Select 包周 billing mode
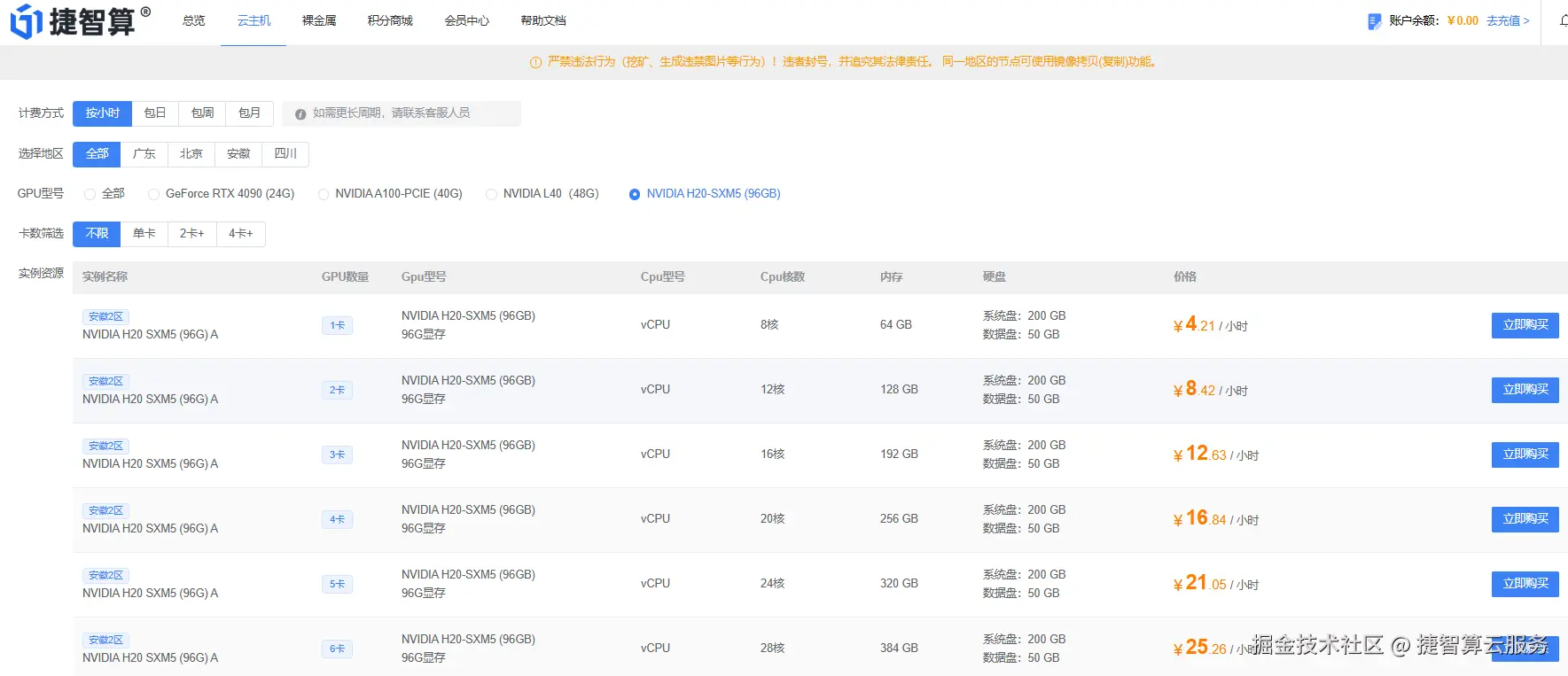This screenshot has width=1568, height=676. coord(202,113)
